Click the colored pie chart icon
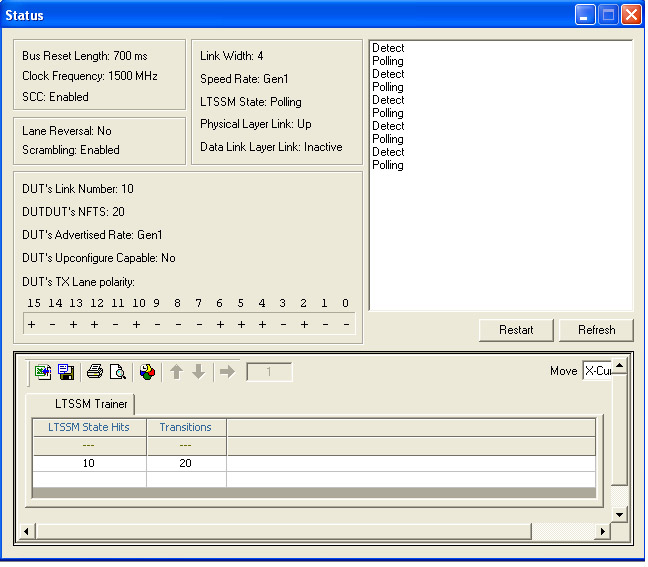Viewport: 648px width, 567px height. pos(147,373)
